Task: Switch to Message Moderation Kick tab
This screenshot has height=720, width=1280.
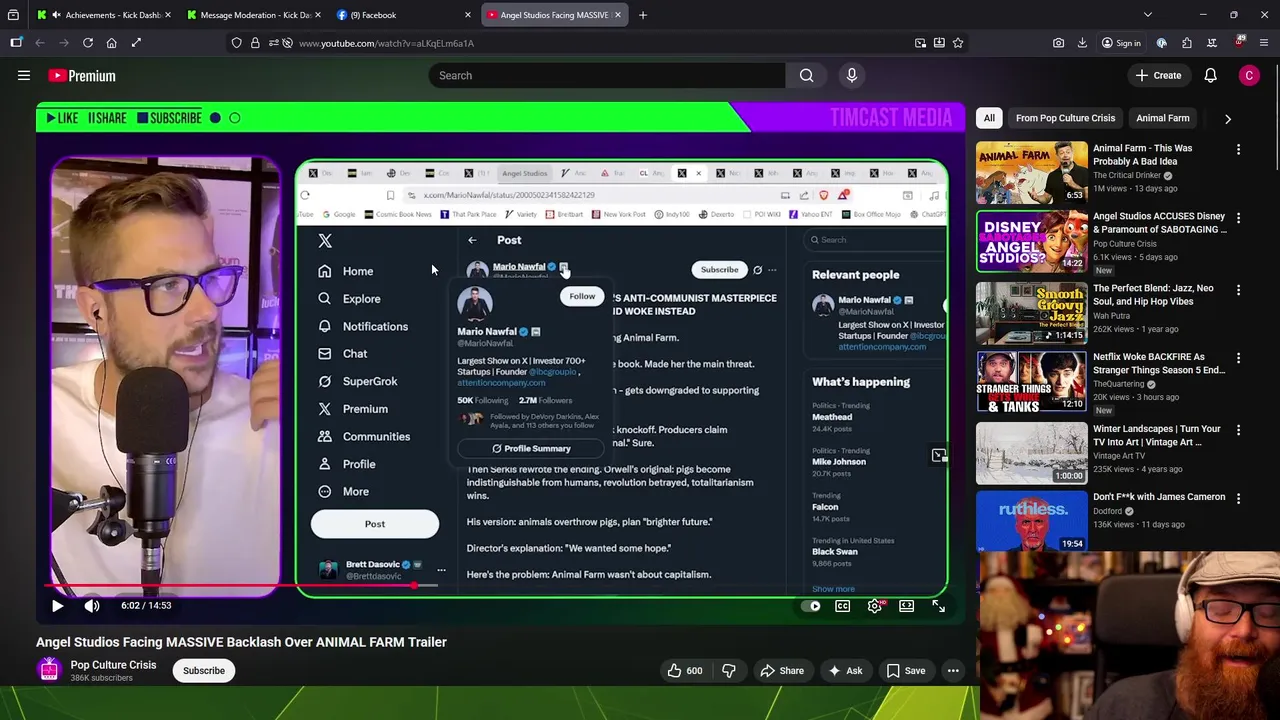Action: pos(254,15)
